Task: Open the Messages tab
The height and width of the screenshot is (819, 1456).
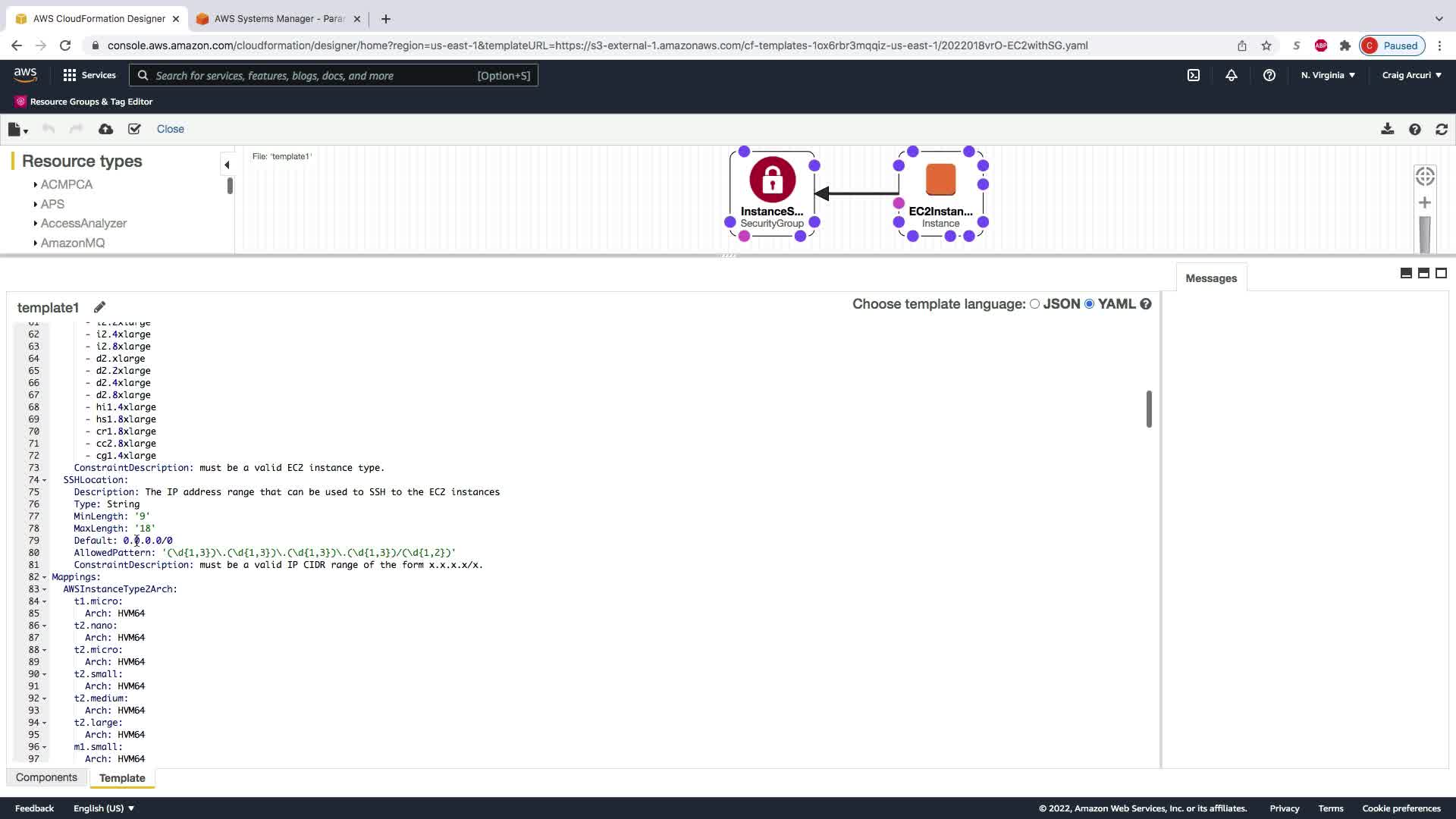Action: 1211,278
